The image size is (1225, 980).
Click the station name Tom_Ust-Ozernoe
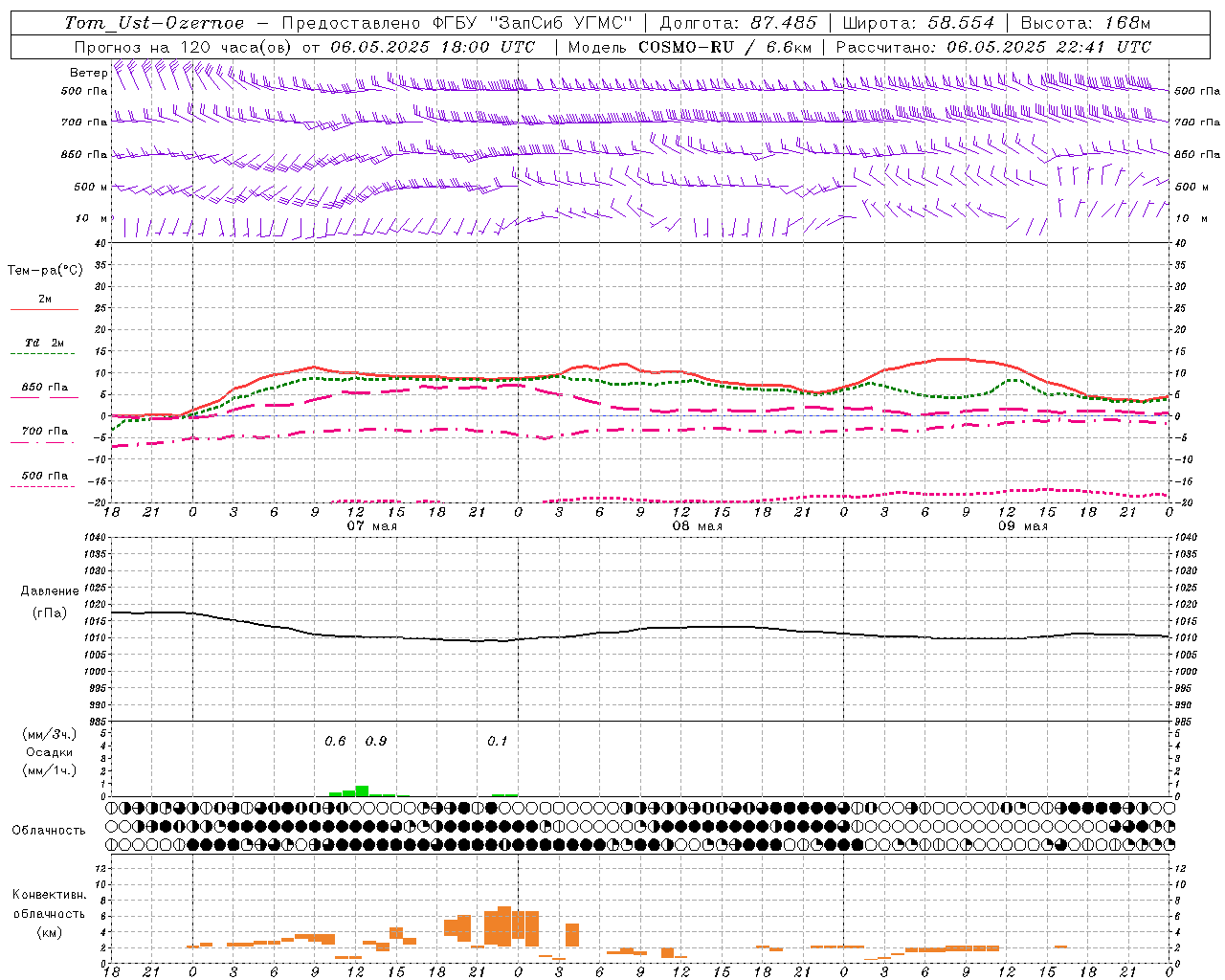(154, 23)
